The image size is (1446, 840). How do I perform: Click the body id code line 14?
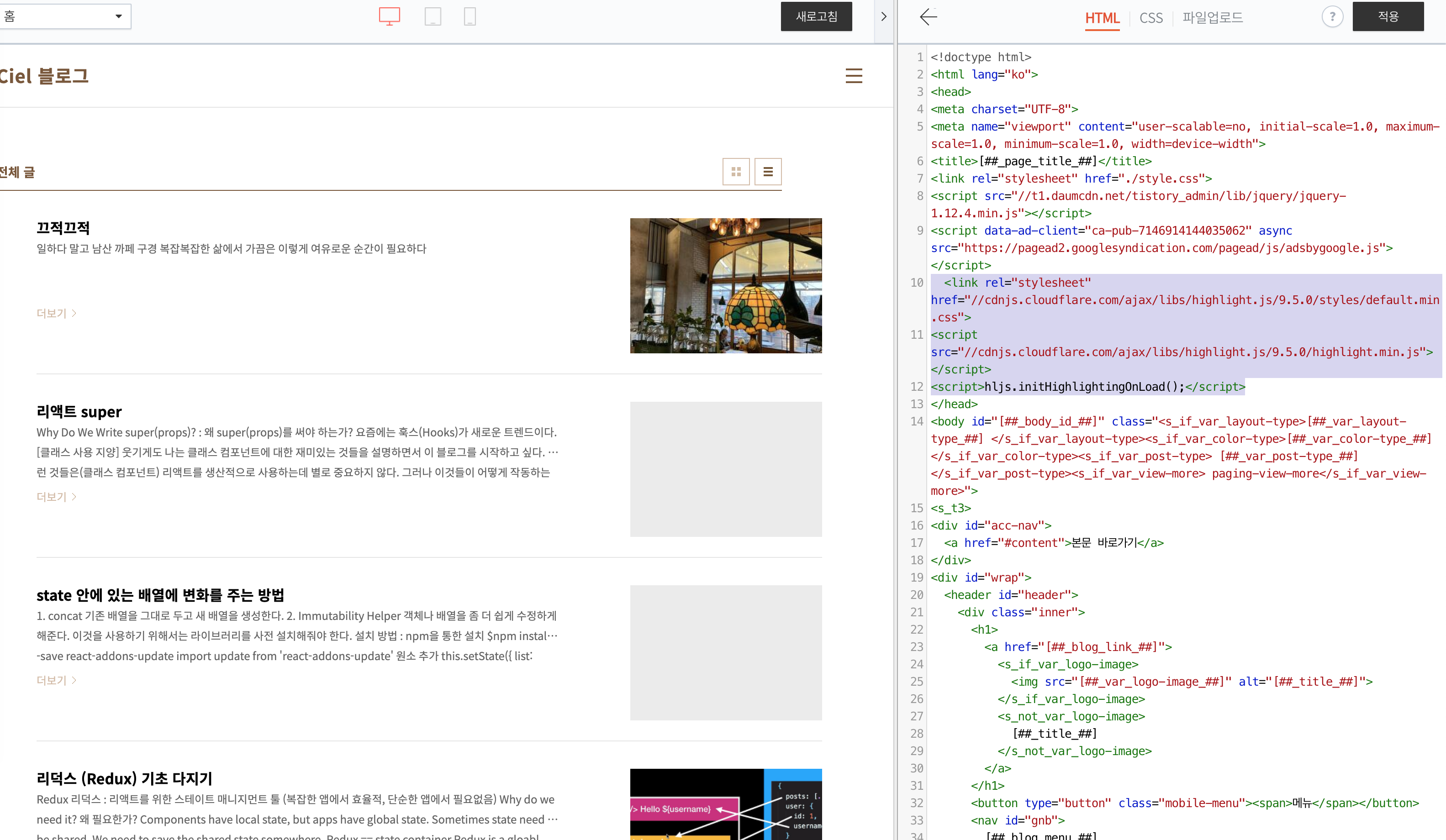pos(1181,456)
